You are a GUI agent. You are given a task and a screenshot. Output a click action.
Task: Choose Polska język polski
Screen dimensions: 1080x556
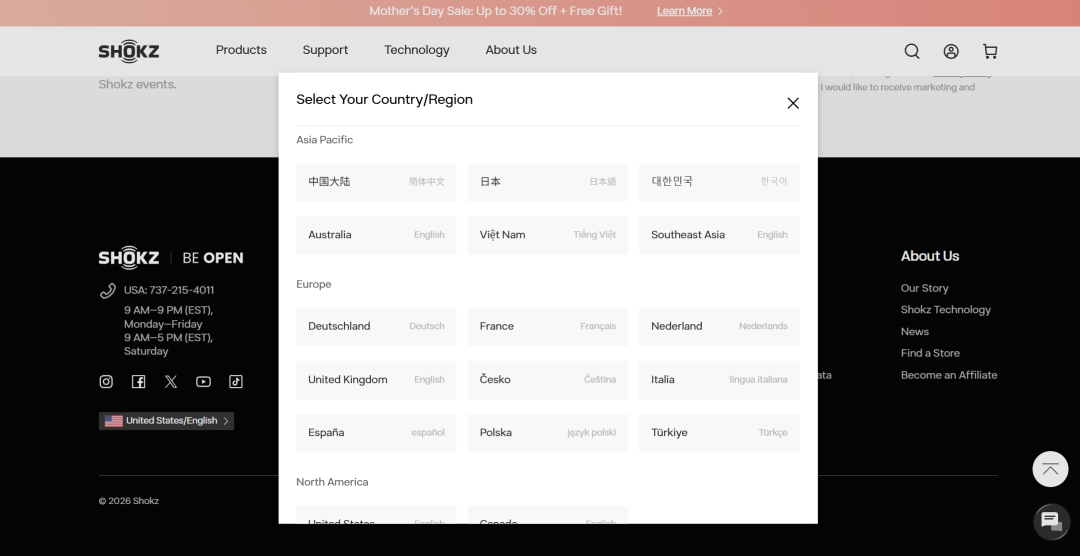[548, 433]
